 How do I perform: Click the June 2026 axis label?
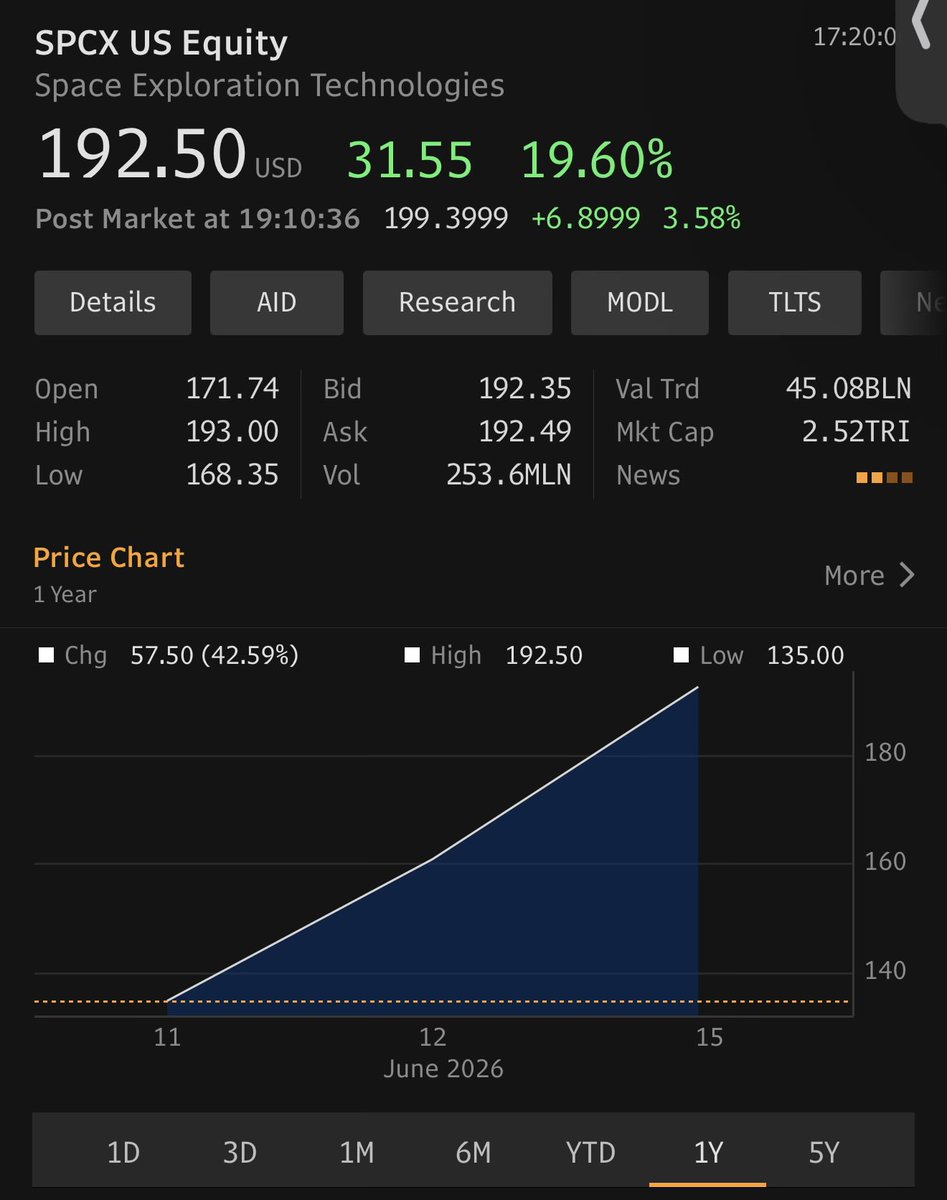444,1069
